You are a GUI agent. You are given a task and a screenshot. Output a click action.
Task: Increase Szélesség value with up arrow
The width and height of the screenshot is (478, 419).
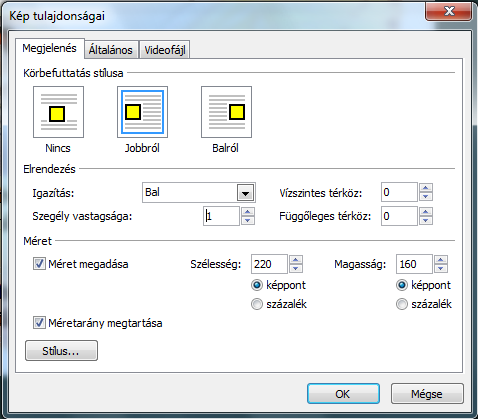coord(296,260)
